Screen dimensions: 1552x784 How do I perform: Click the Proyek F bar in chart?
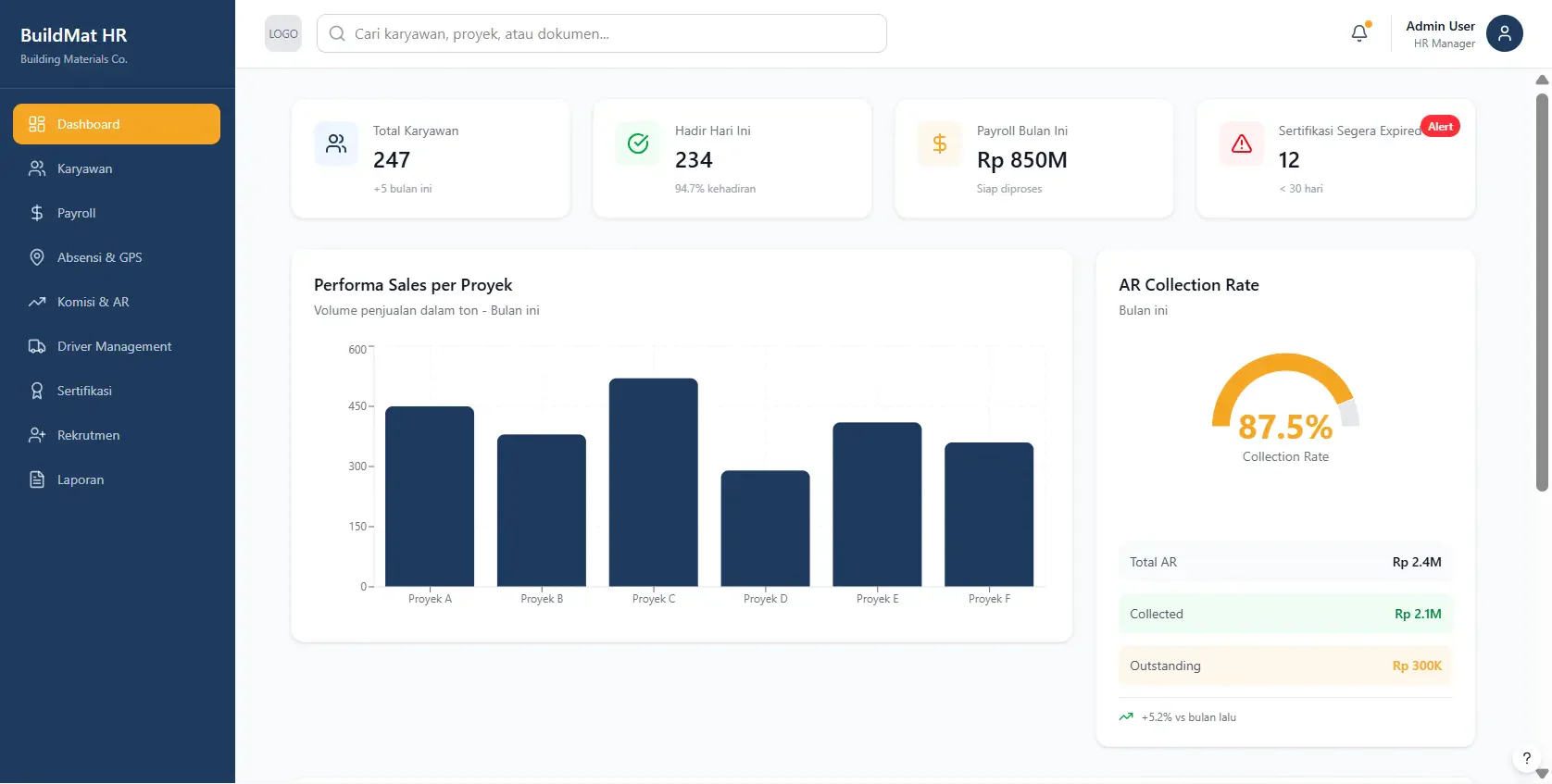click(989, 515)
